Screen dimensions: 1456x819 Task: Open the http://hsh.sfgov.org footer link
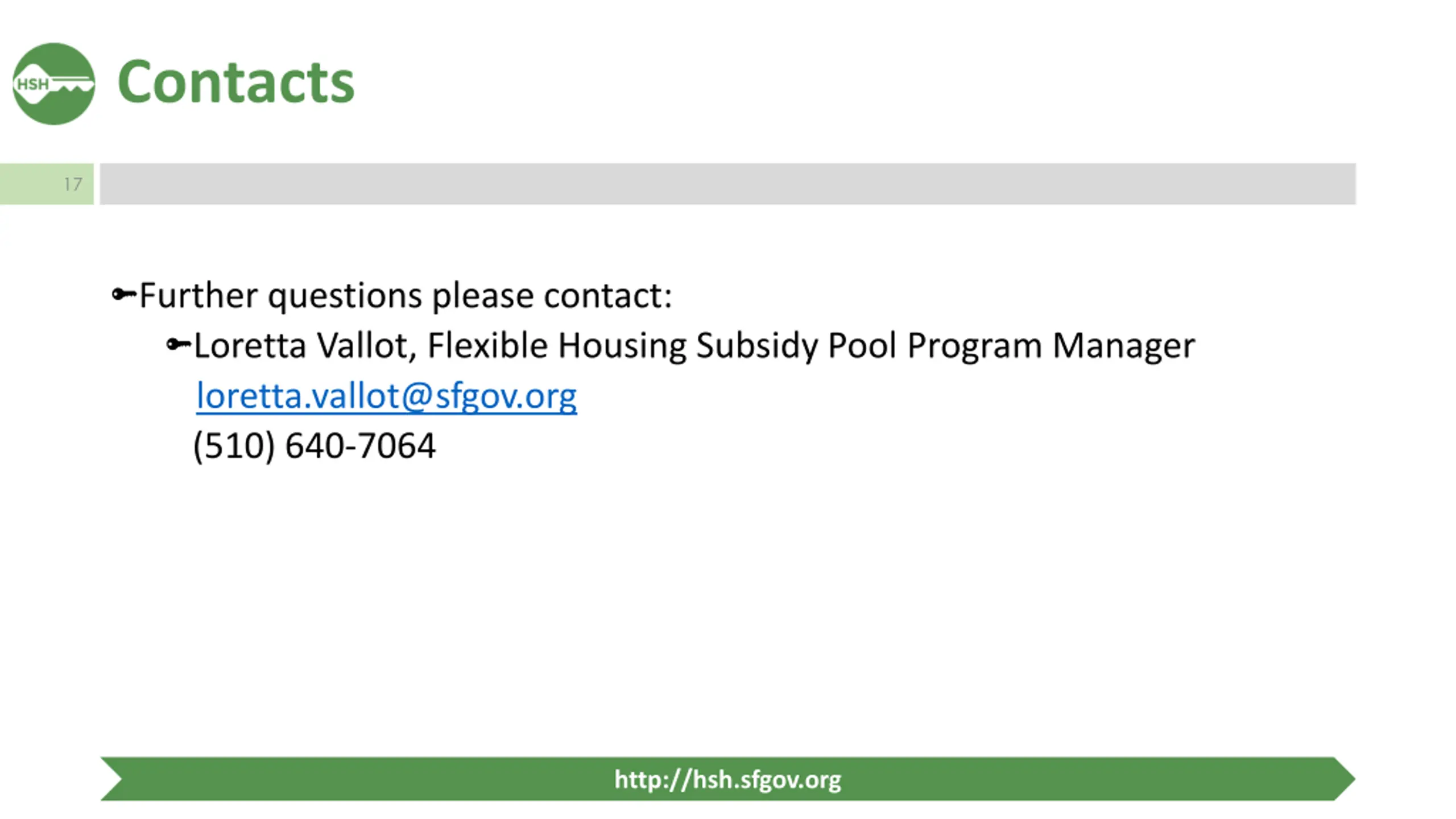pos(727,779)
